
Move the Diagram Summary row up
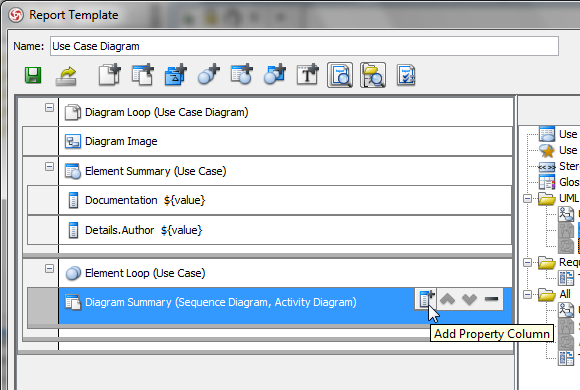tap(448, 299)
